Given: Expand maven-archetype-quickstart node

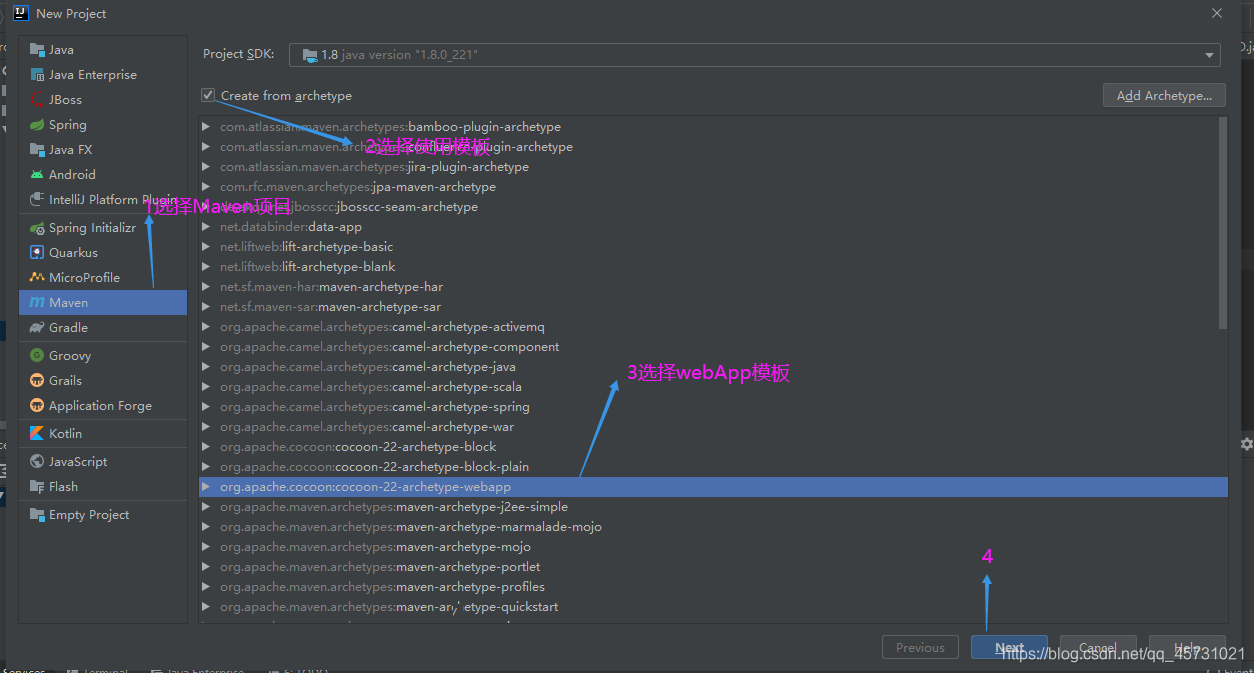Looking at the screenshot, I should pyautogui.click(x=206, y=607).
